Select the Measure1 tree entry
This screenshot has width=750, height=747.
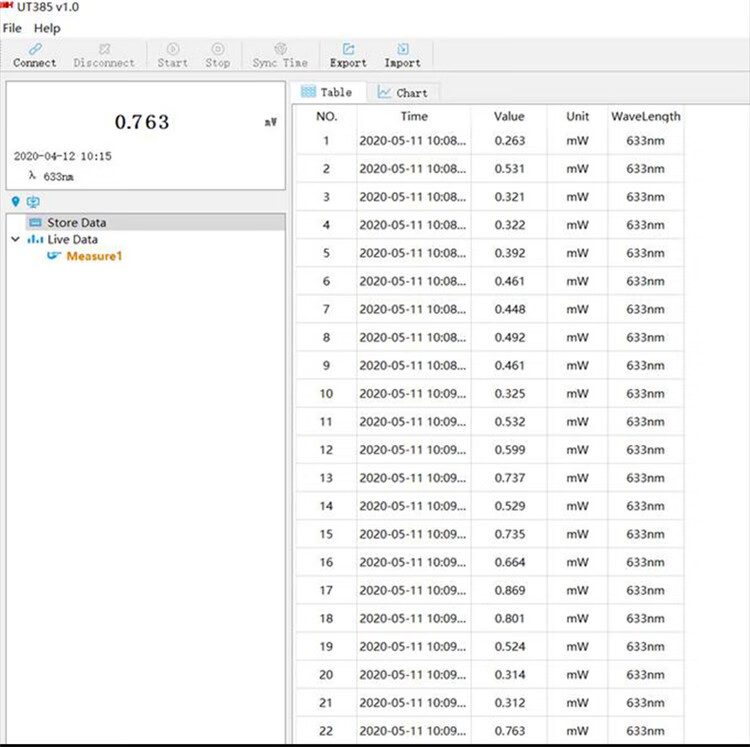pyautogui.click(x=94, y=257)
